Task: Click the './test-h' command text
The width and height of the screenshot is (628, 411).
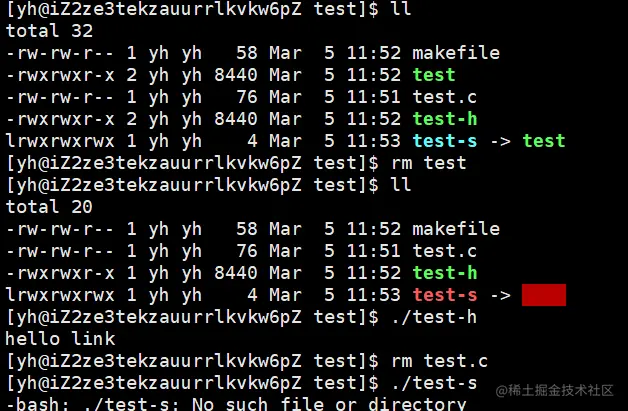Action: point(434,317)
